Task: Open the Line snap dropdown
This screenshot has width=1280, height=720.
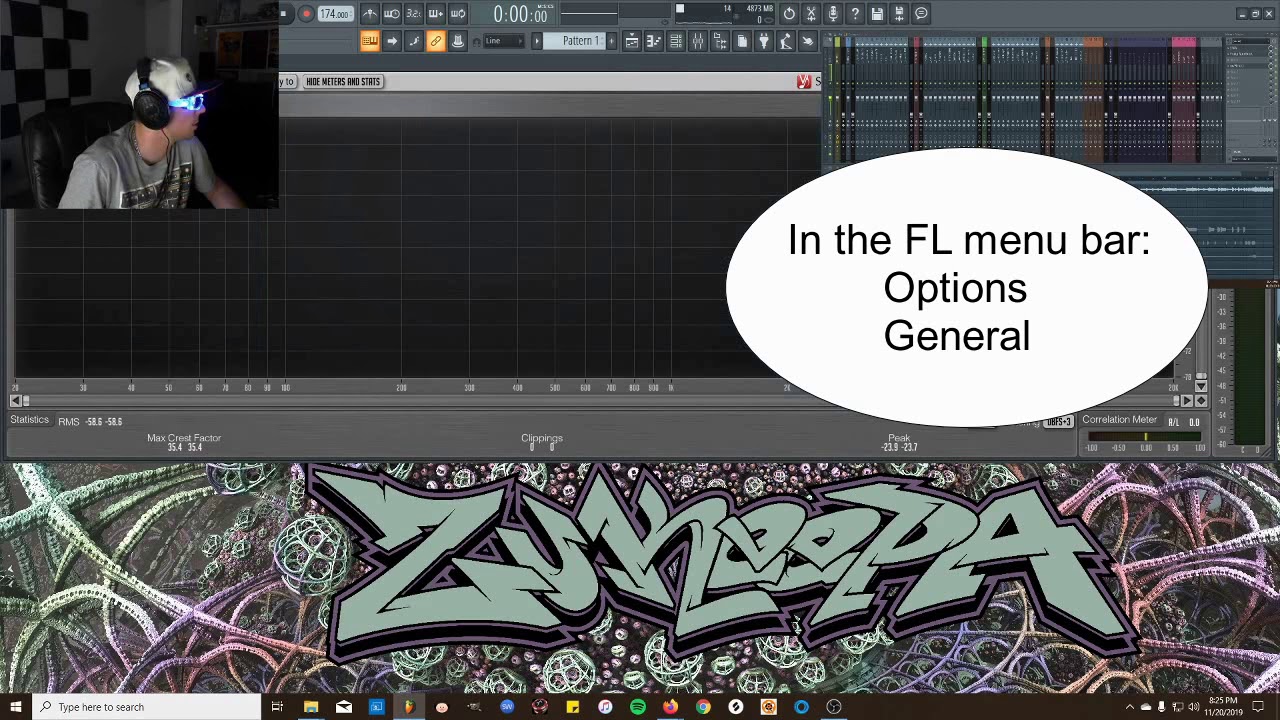Action: point(503,41)
